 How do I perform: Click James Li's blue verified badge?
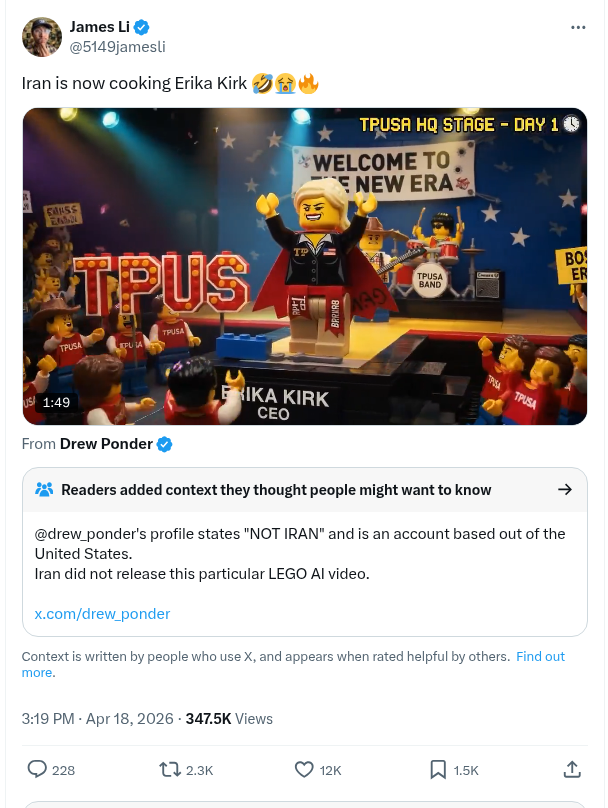142,27
